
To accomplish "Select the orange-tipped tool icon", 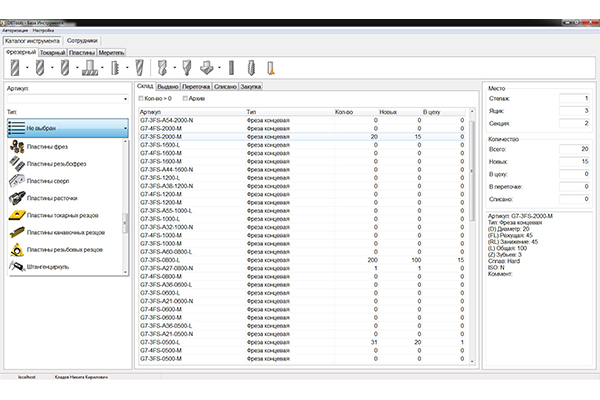I will (271, 68).
